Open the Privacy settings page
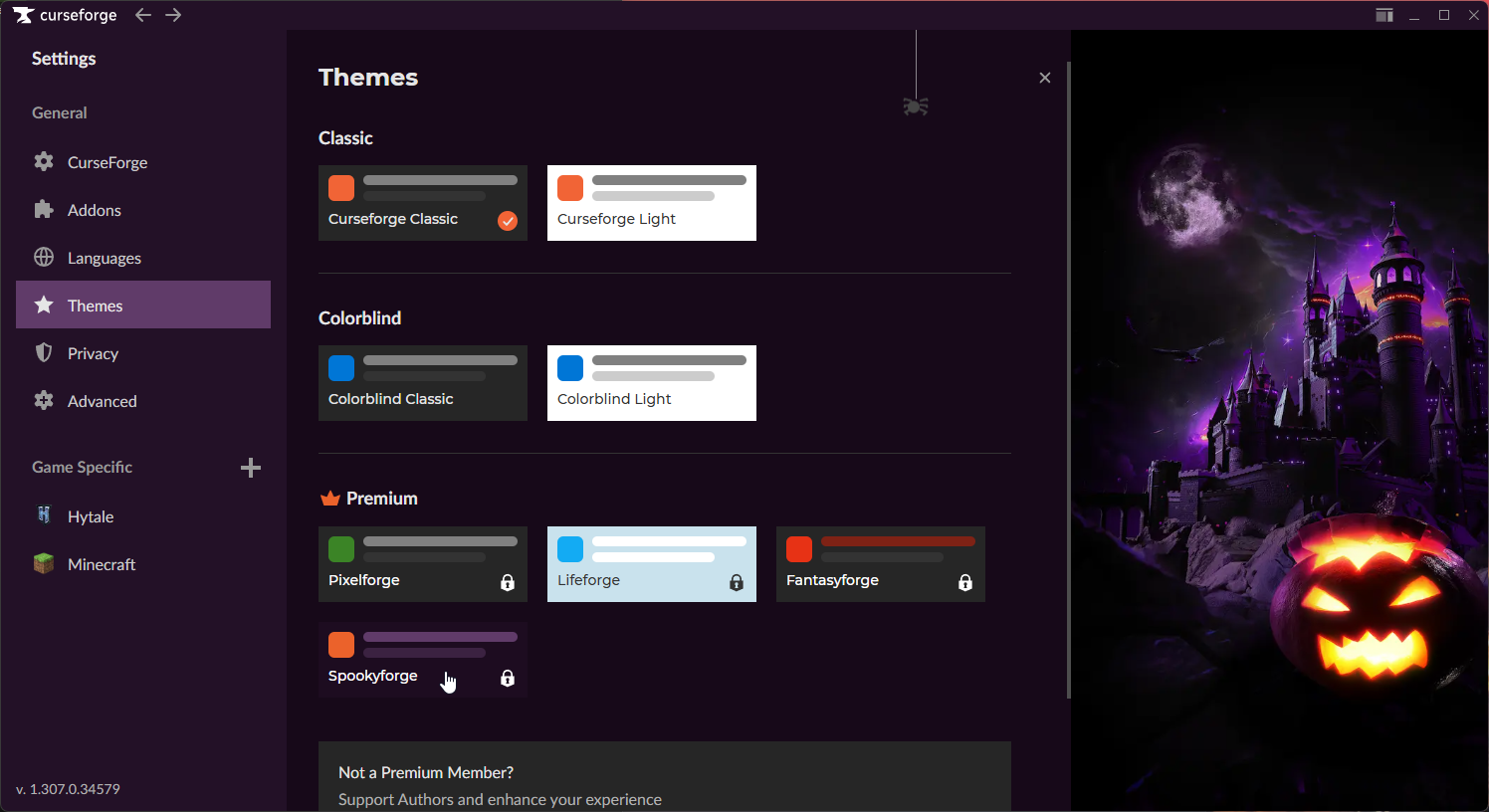Viewport: 1489px width, 812px height. pos(143,352)
